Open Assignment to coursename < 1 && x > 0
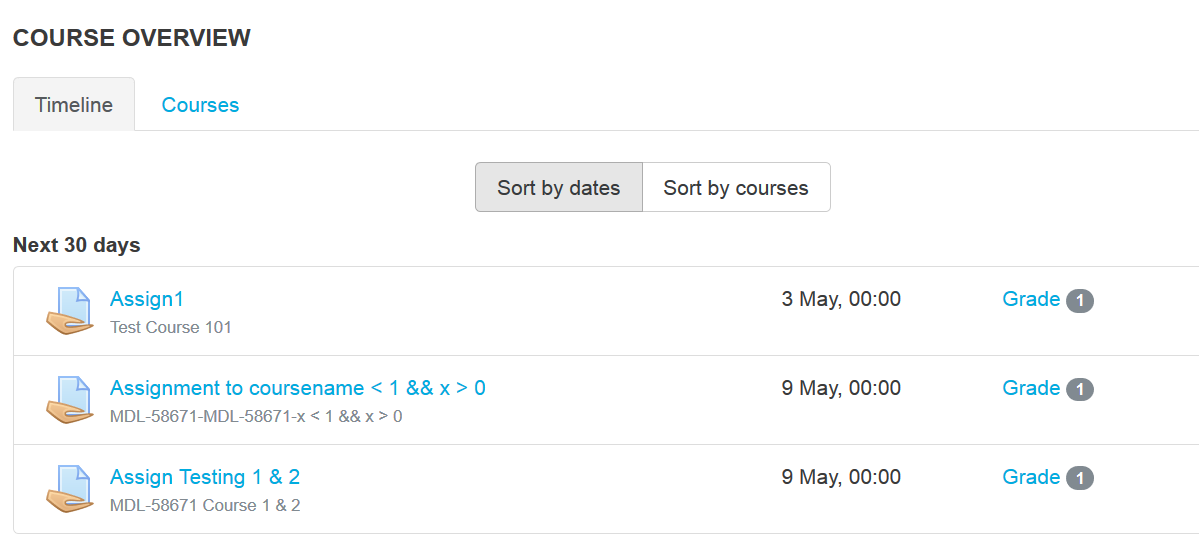The height and width of the screenshot is (551, 1199). coord(298,388)
